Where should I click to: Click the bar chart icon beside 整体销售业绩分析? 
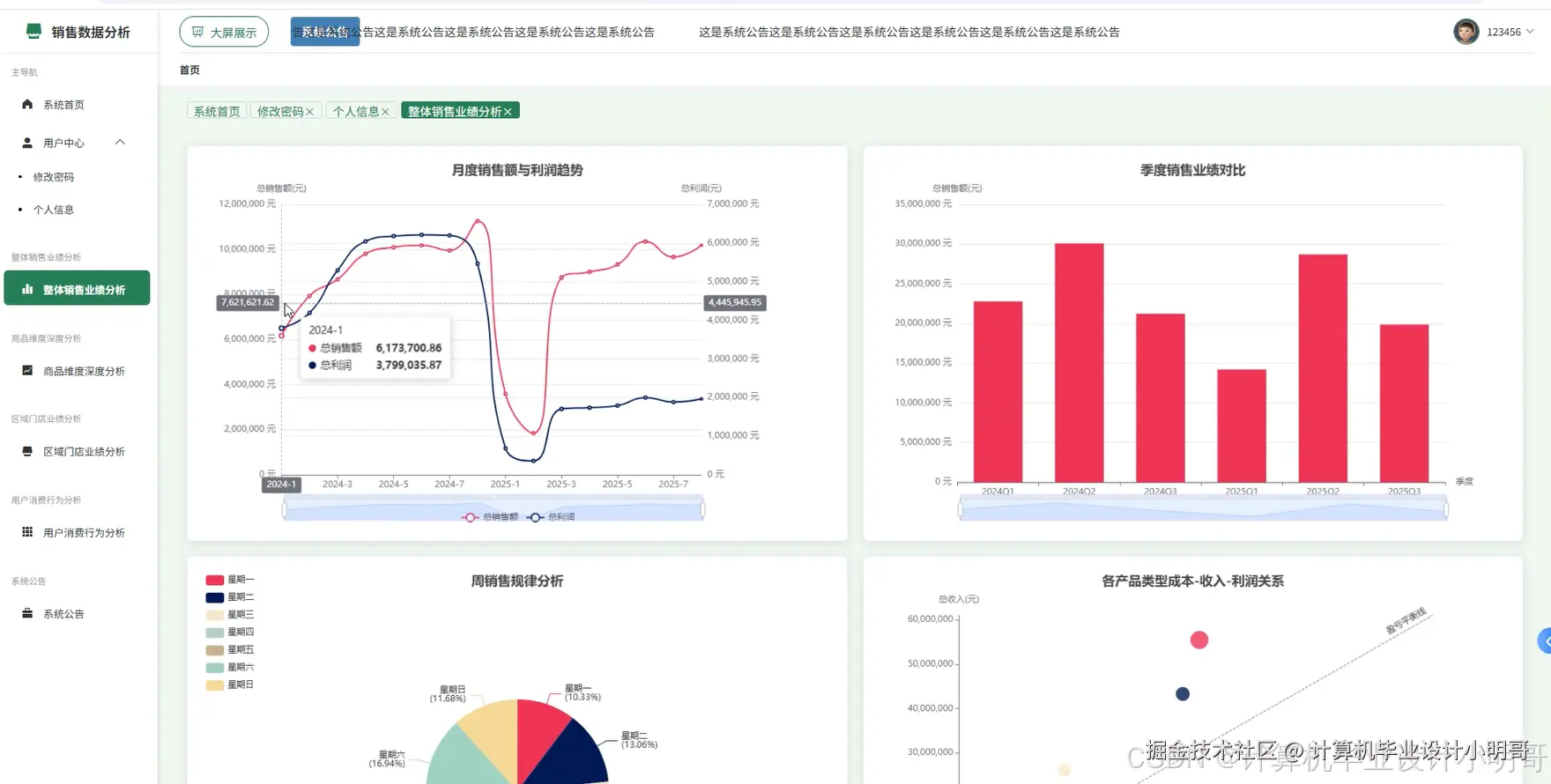tap(27, 289)
